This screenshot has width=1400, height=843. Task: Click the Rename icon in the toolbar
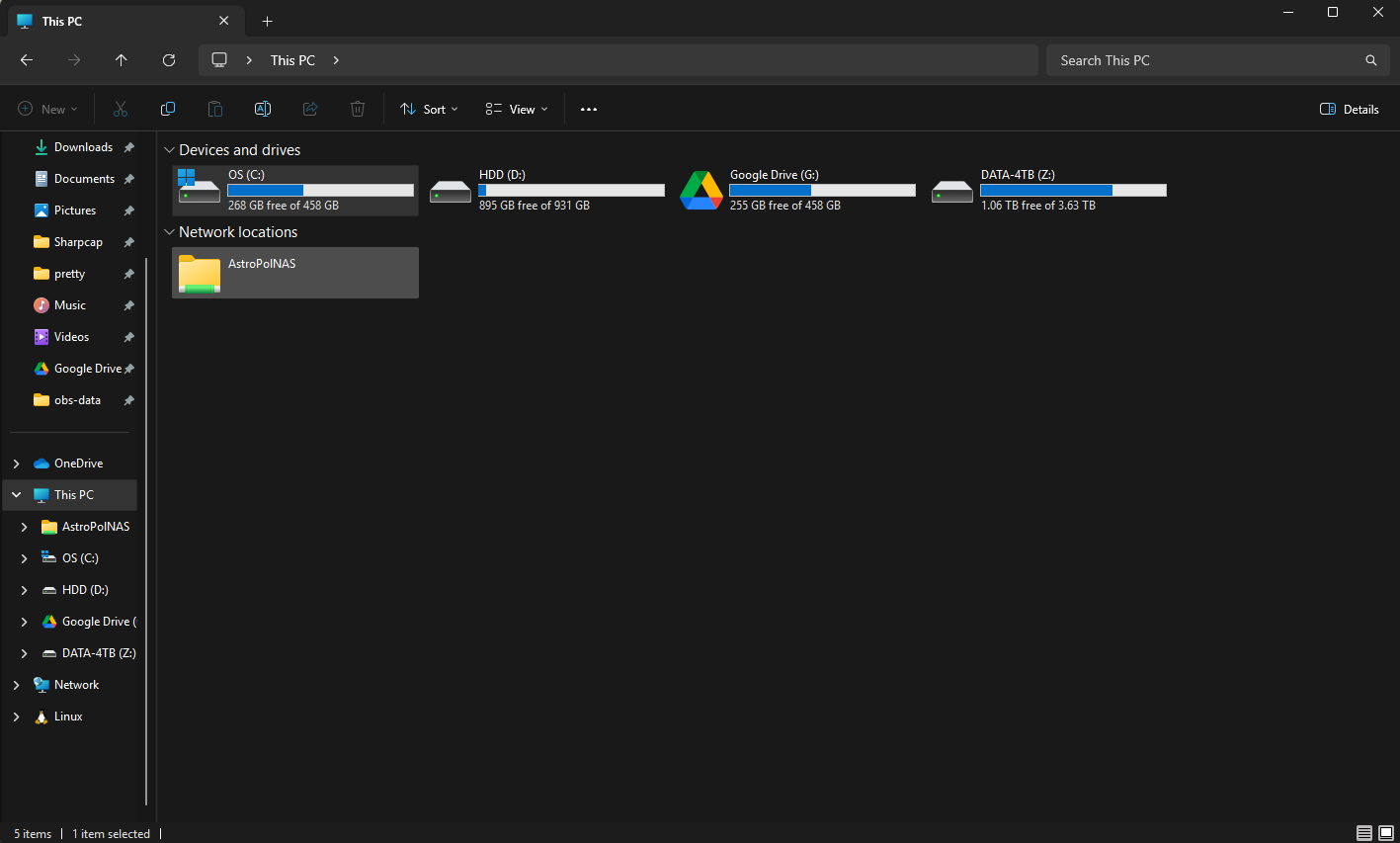263,109
